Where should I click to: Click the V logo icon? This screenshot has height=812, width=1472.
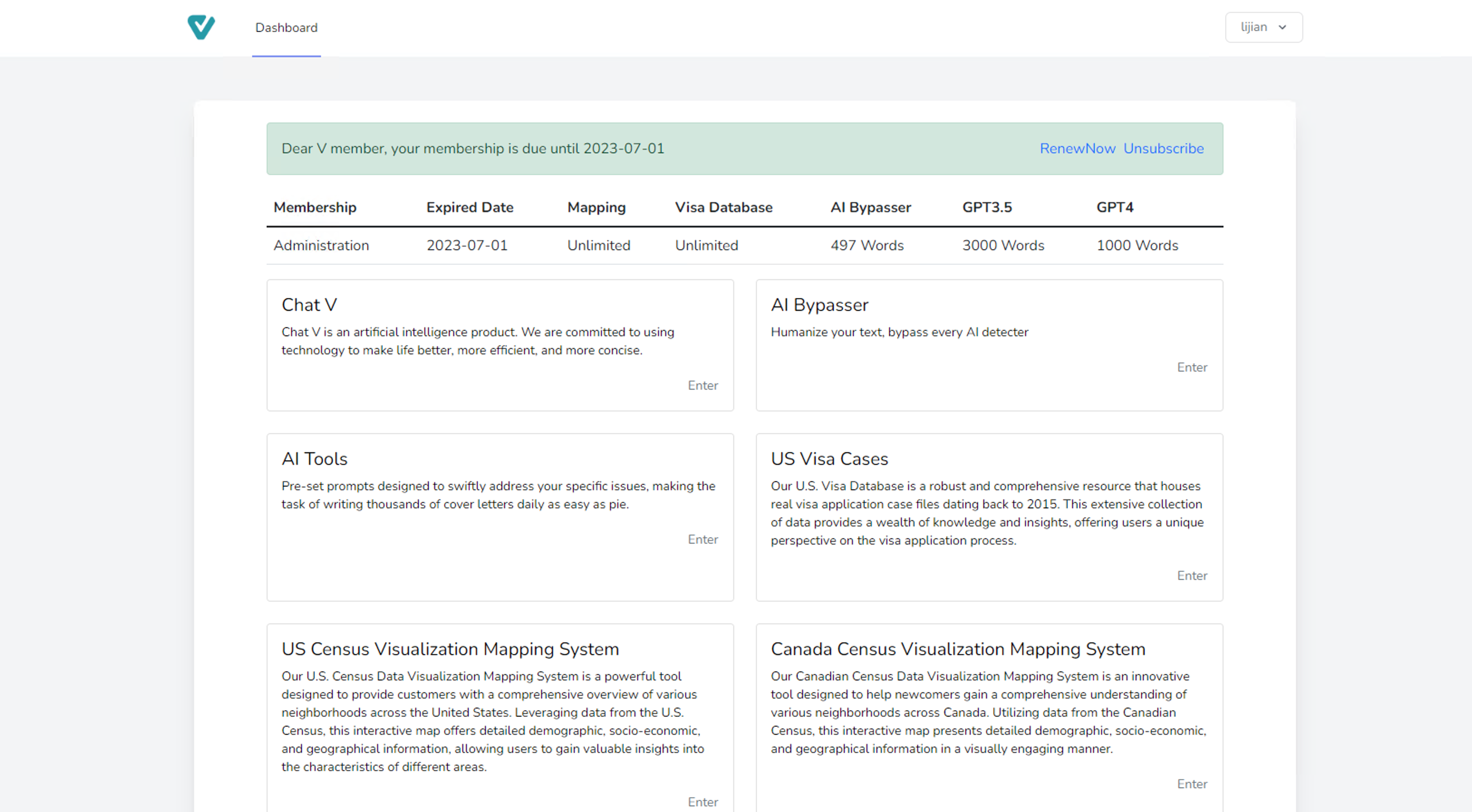[201, 27]
